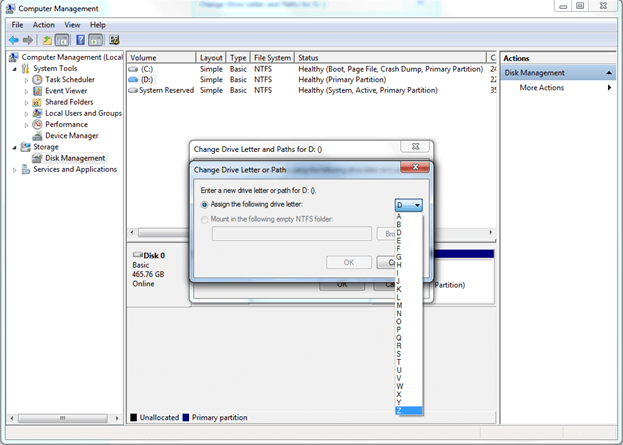The width and height of the screenshot is (623, 445).
Task: Click the '465.76 GB' disk size text
Action: tap(148, 274)
